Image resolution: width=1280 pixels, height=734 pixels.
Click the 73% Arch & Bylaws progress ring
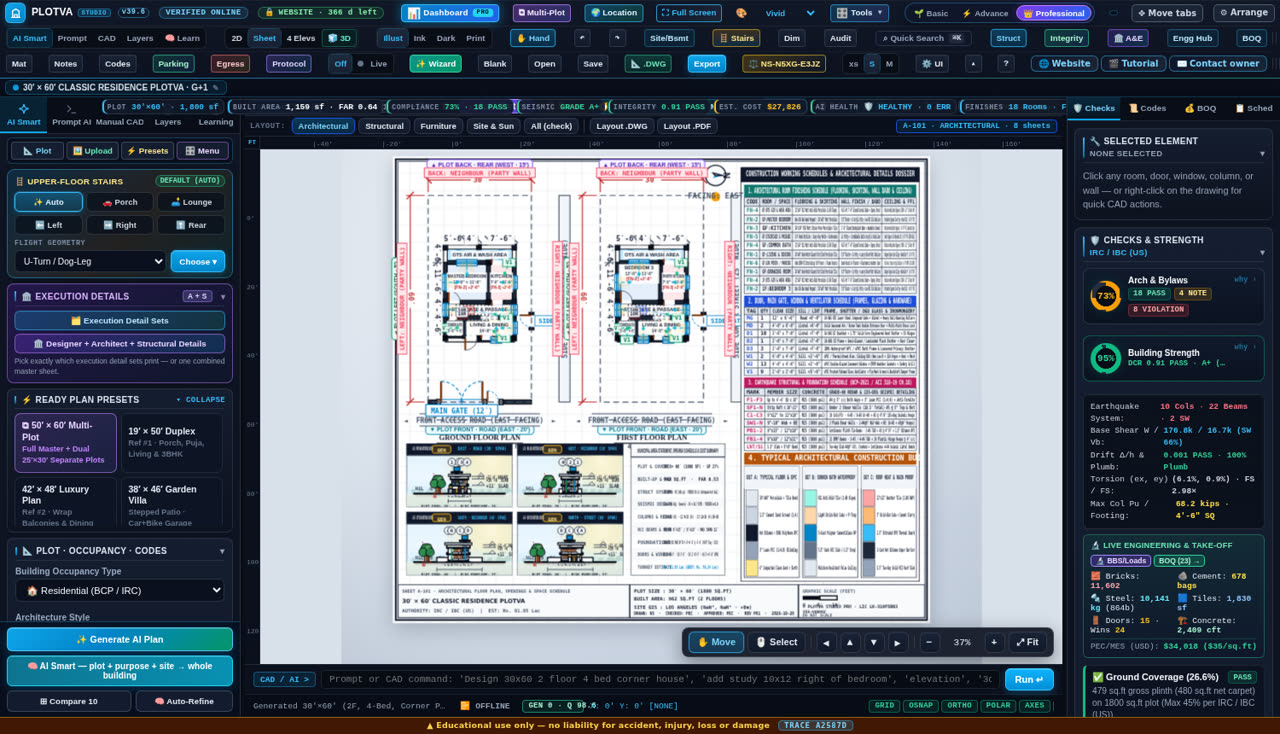[x=1105, y=296]
